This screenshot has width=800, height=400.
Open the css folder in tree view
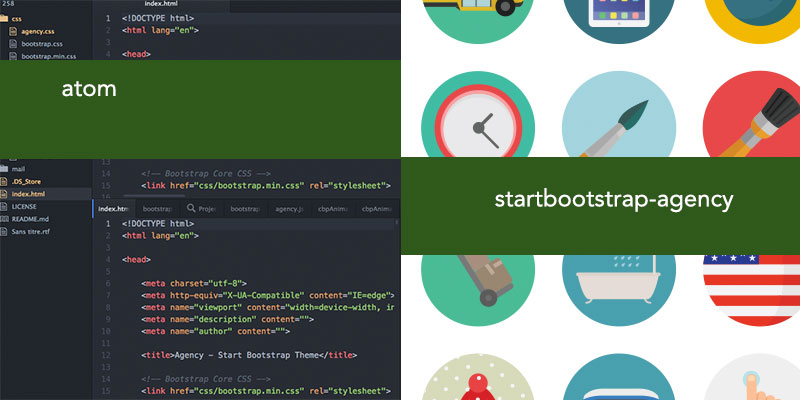click(16, 19)
